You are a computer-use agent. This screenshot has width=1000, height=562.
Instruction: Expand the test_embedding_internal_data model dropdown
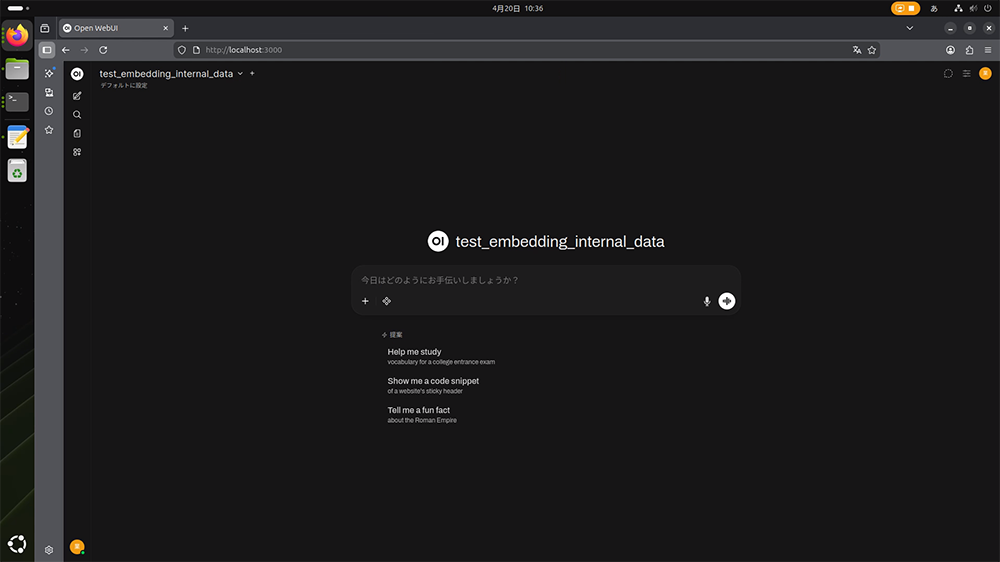(x=172, y=73)
